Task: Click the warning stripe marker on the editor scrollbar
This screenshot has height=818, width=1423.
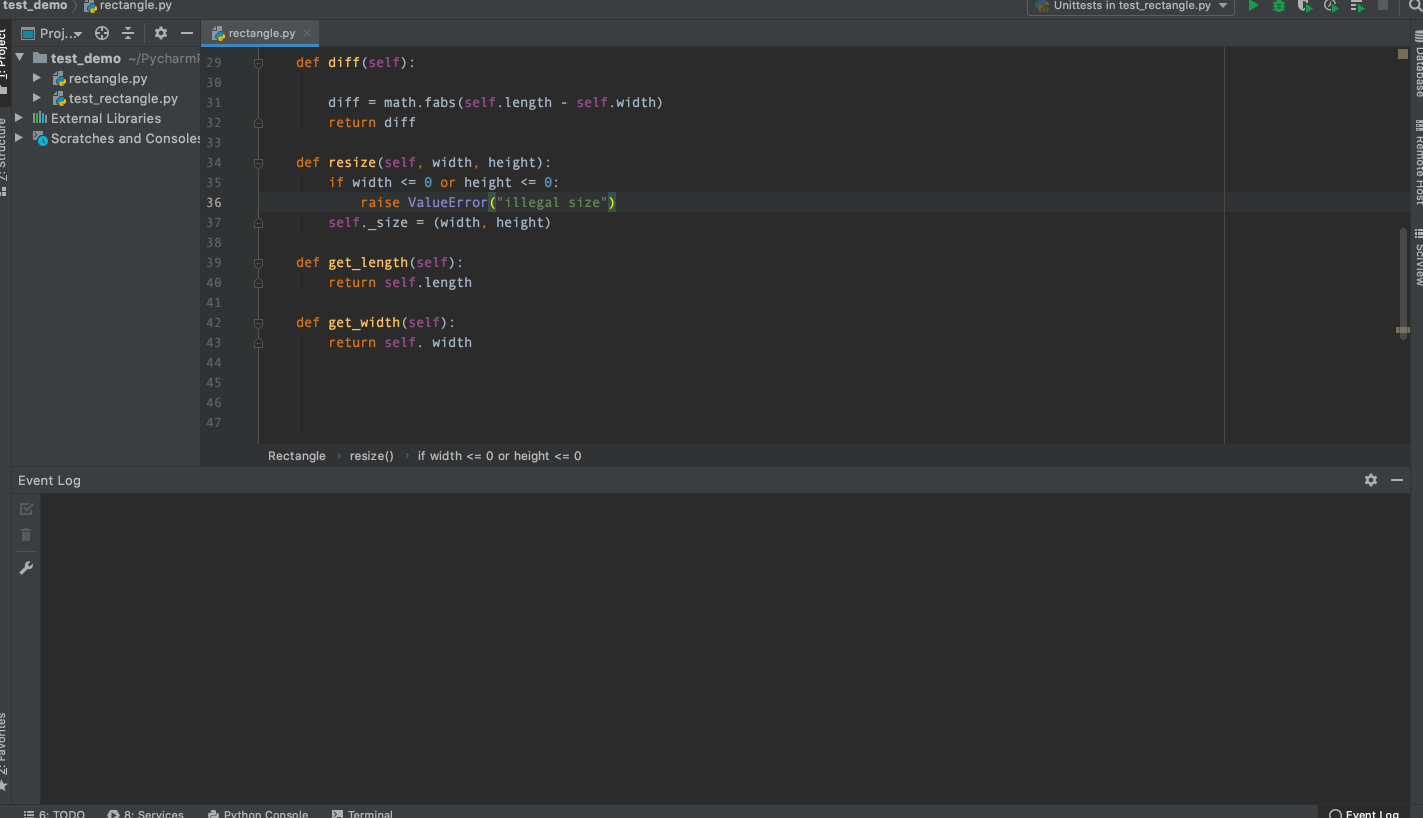Action: coord(1403,329)
